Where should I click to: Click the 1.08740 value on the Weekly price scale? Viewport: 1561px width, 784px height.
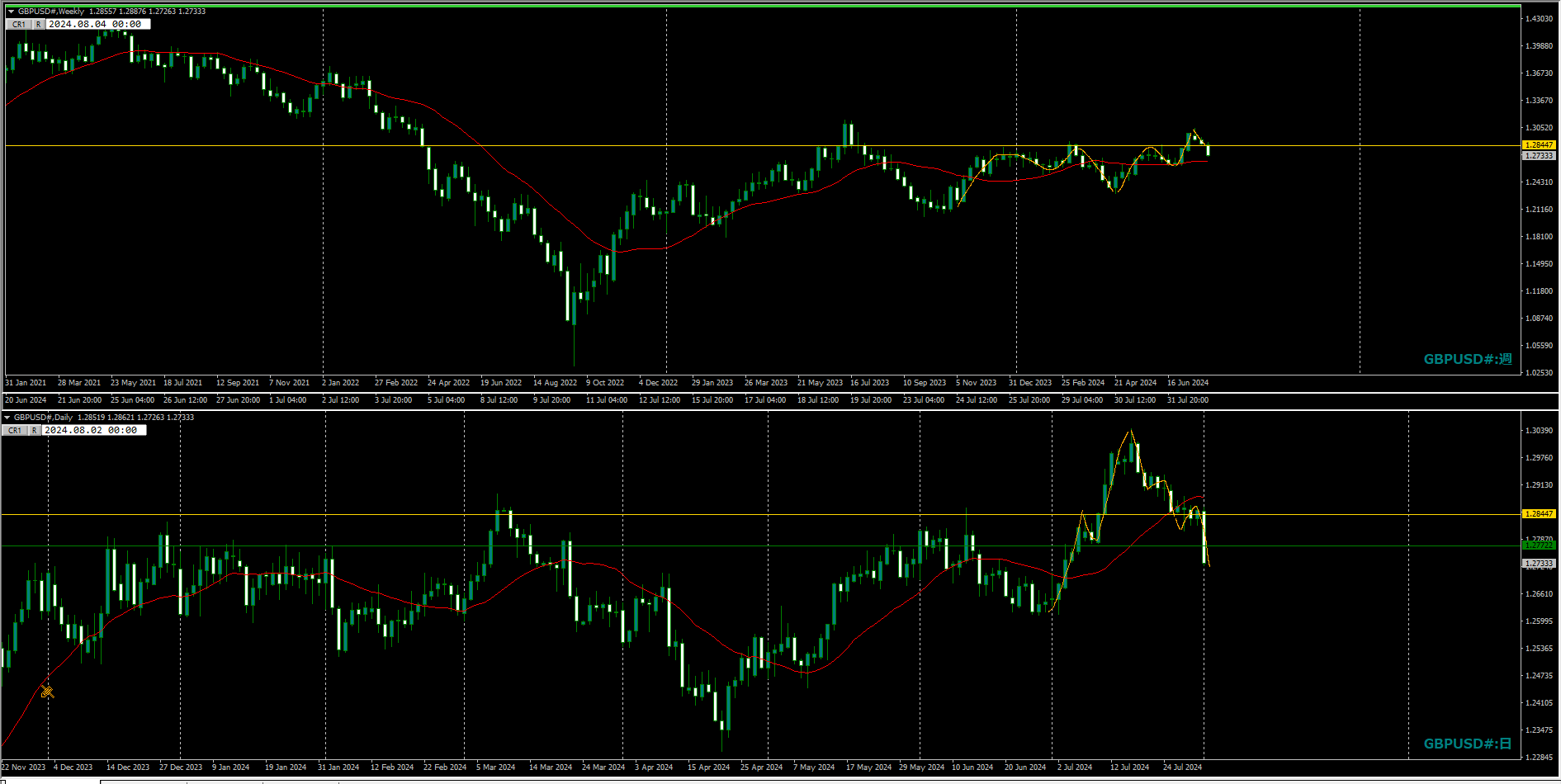point(1539,319)
